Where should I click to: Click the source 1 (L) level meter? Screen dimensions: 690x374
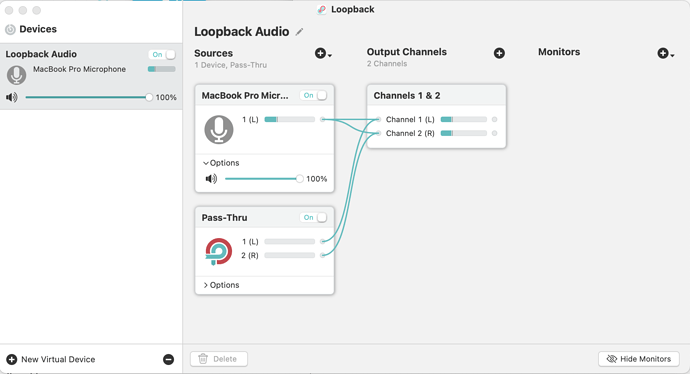[290, 119]
